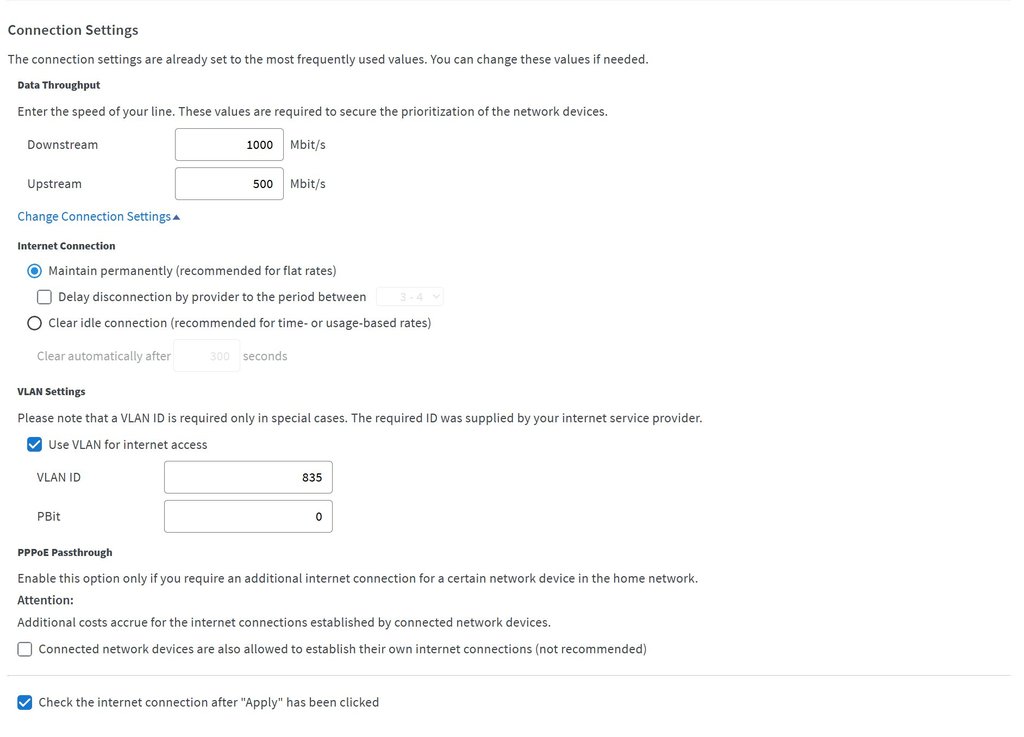Click the Downstream label text

(62, 145)
